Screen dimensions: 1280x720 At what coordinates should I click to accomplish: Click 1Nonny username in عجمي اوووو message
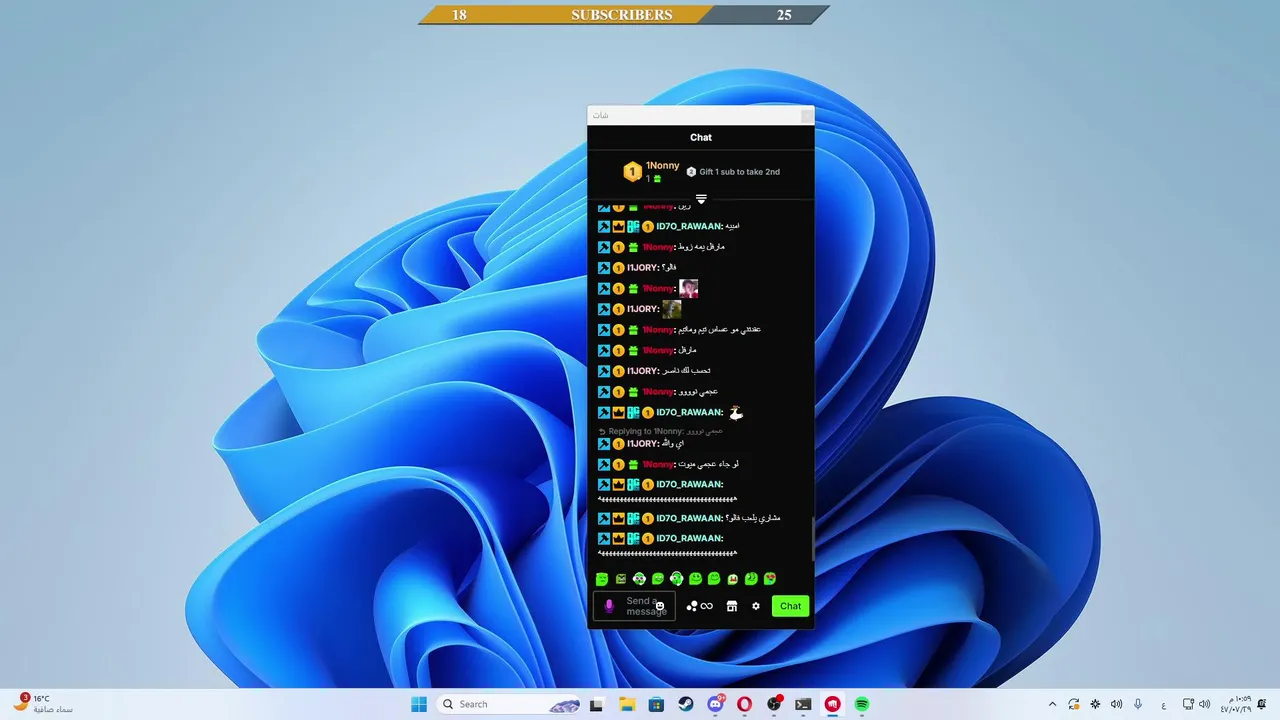pos(659,392)
